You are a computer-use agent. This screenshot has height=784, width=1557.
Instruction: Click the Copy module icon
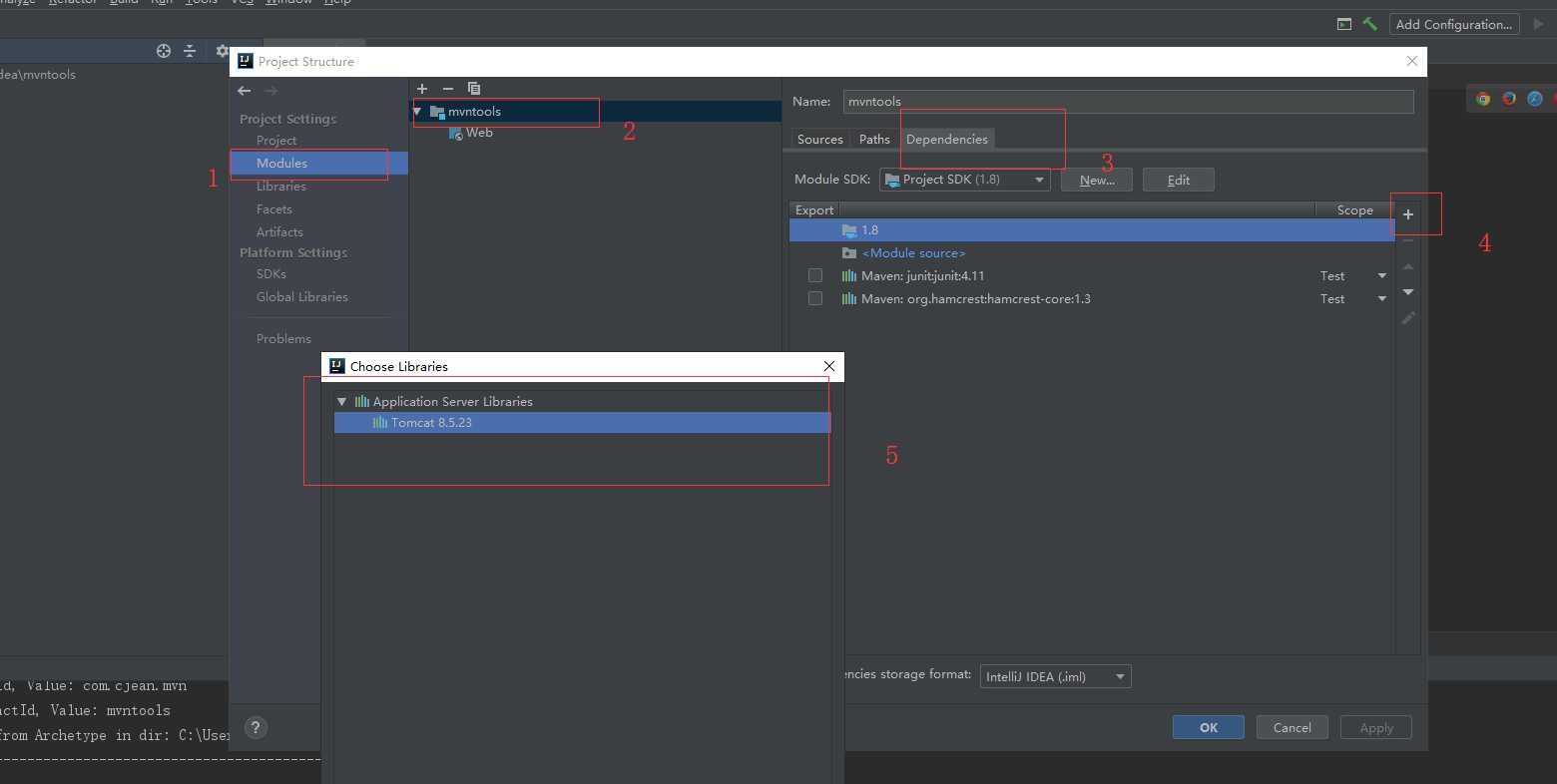[474, 89]
